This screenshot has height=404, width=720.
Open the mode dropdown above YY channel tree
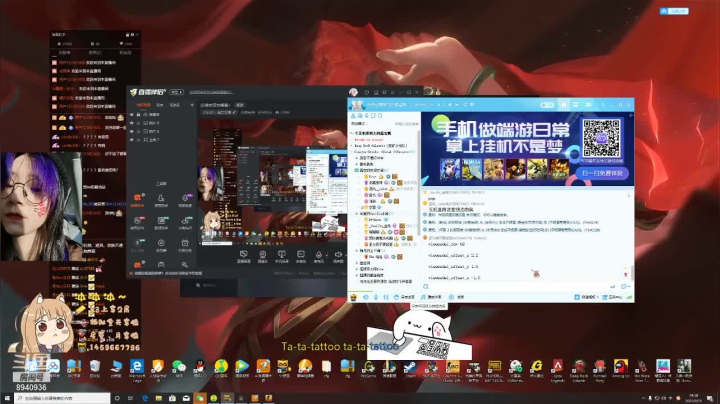(360, 123)
